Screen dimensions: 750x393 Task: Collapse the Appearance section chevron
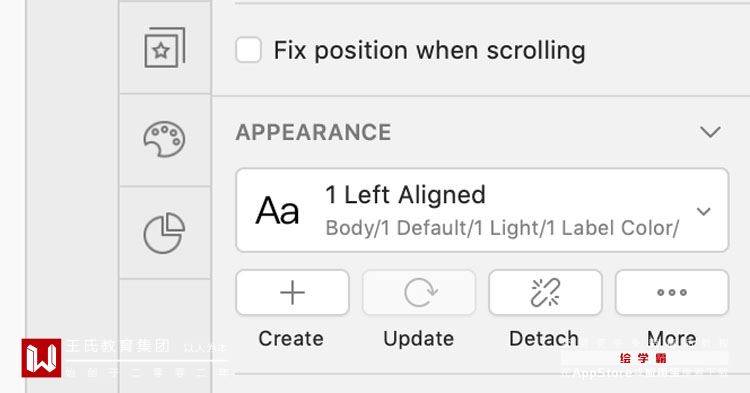(710, 132)
